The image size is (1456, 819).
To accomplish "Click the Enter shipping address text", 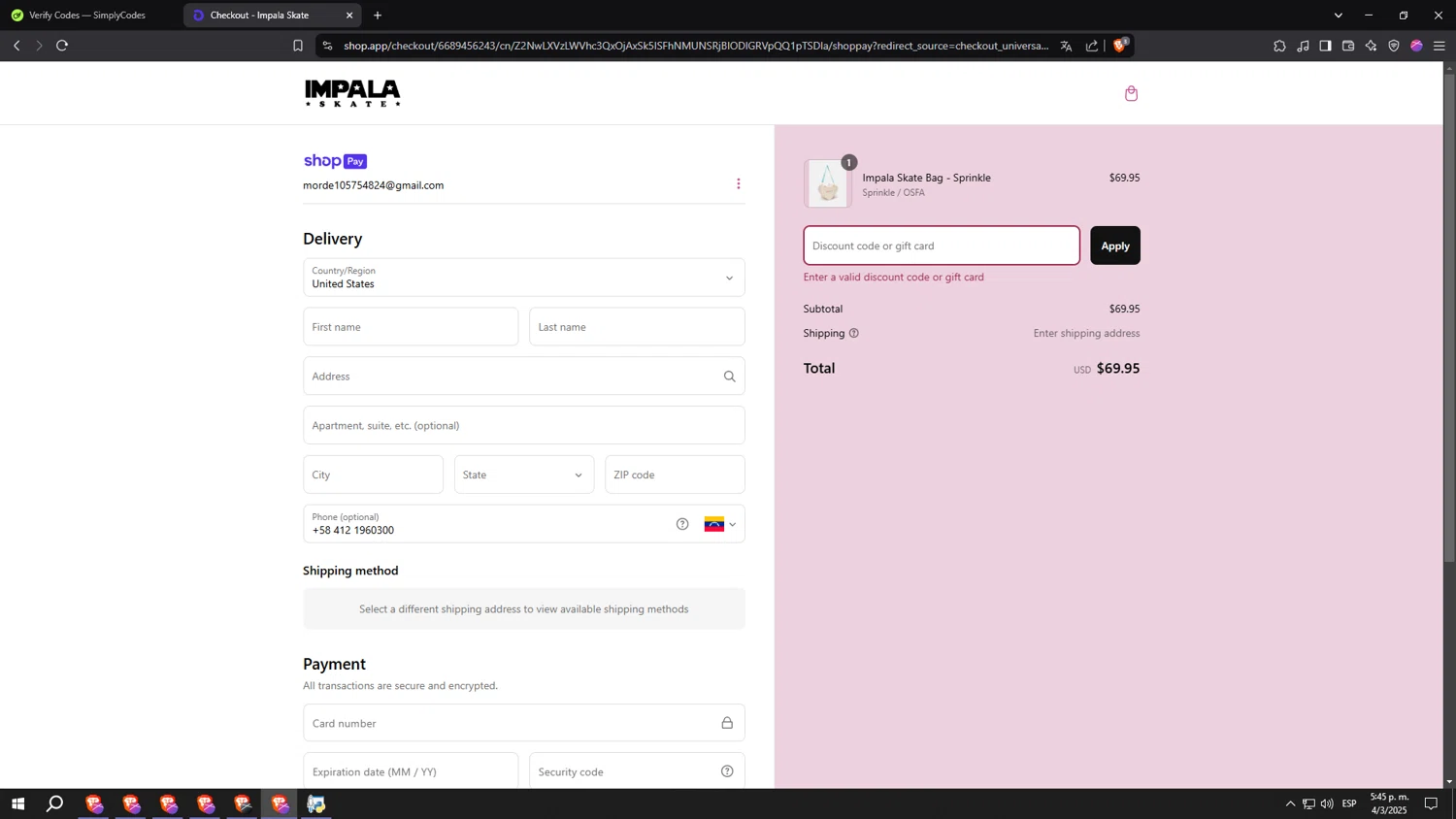I will (1087, 333).
